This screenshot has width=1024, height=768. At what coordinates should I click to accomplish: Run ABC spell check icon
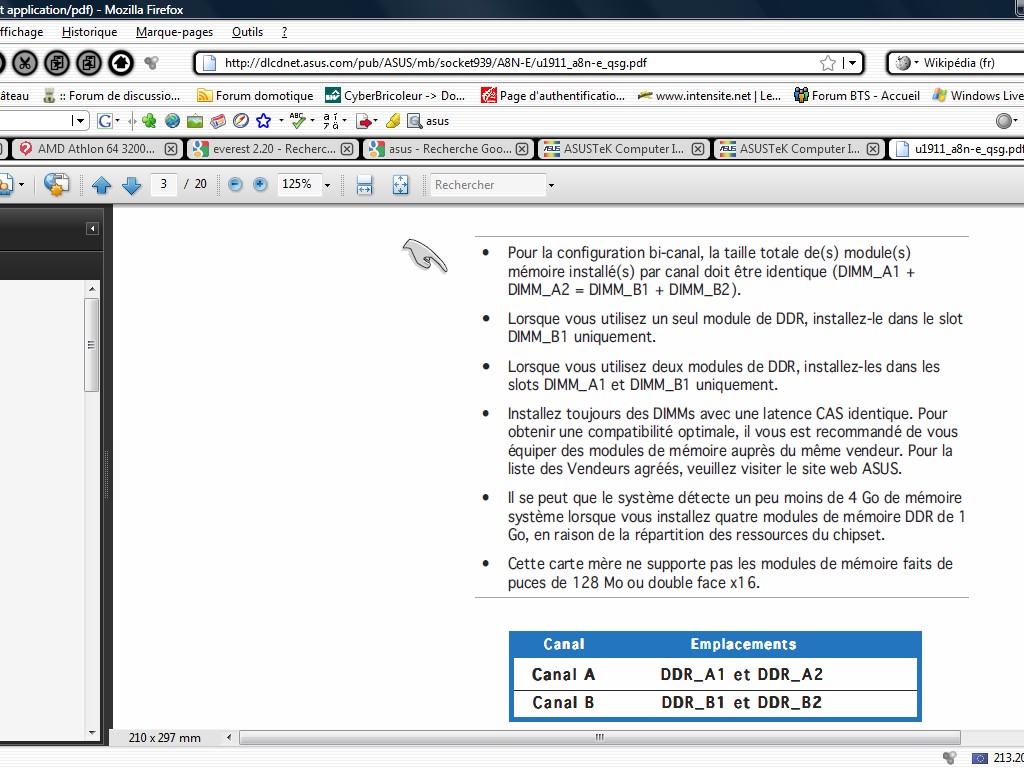[x=298, y=120]
